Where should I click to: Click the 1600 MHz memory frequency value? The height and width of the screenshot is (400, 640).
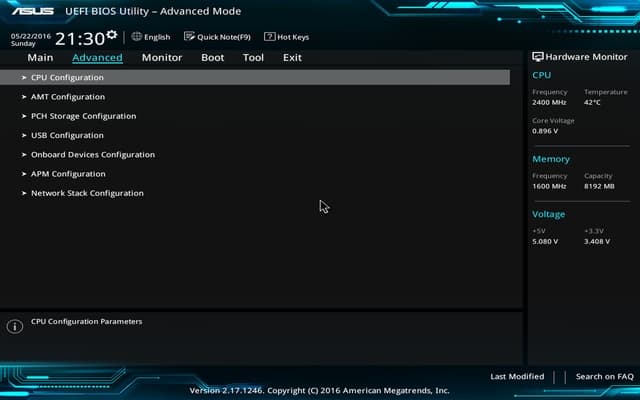(549, 186)
